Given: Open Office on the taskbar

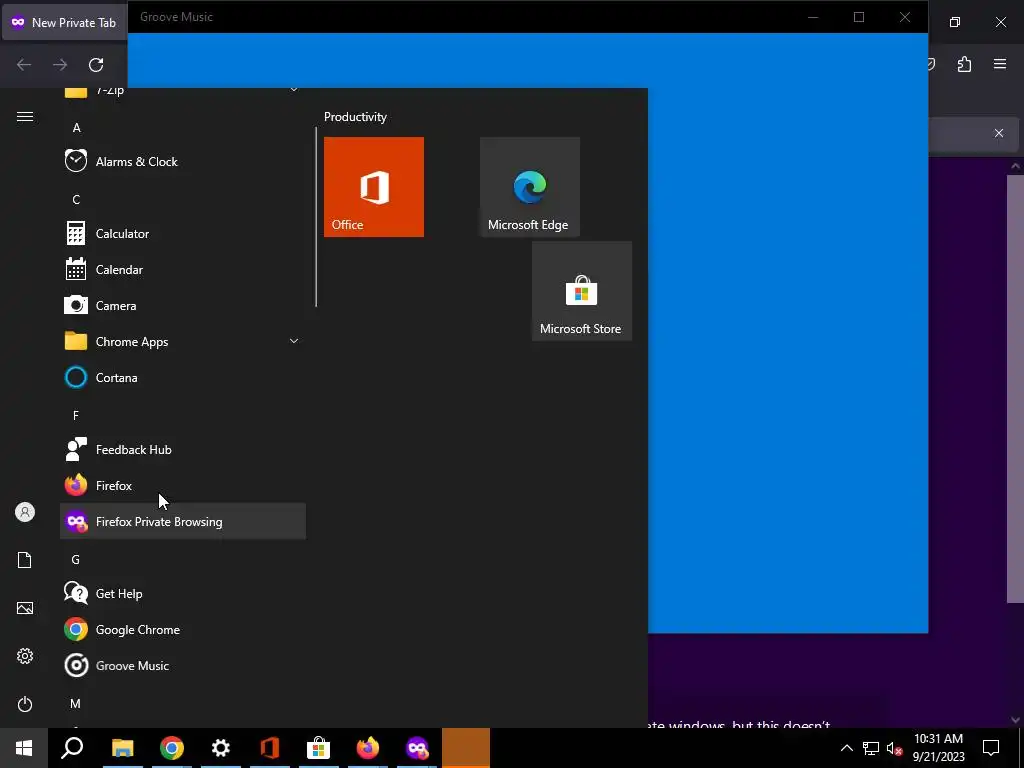Looking at the screenshot, I should click(270, 748).
